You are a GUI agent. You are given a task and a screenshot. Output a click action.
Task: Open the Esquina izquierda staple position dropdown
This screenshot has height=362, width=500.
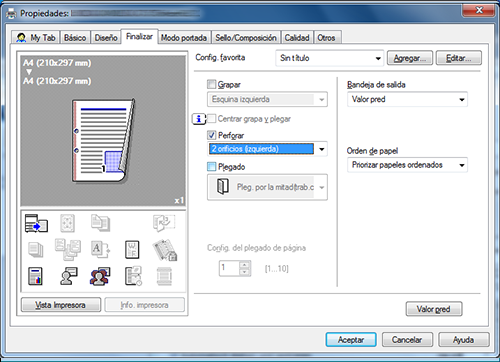[267, 99]
